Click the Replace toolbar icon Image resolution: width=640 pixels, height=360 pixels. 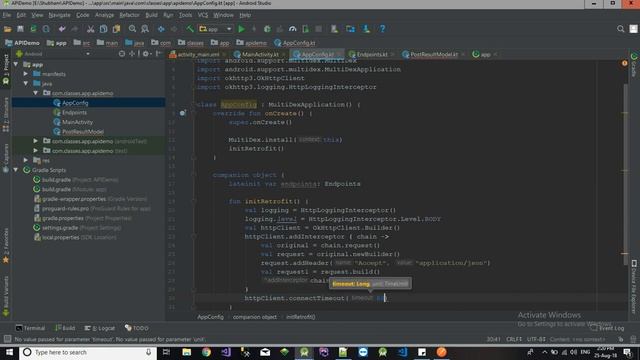coord(145,29)
